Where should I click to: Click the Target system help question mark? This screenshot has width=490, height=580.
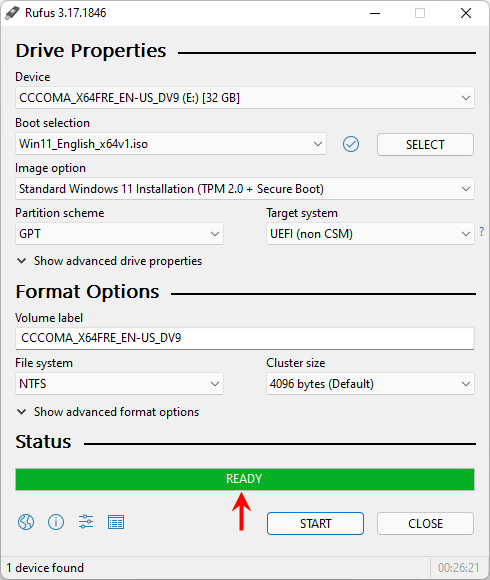pyautogui.click(x=481, y=232)
